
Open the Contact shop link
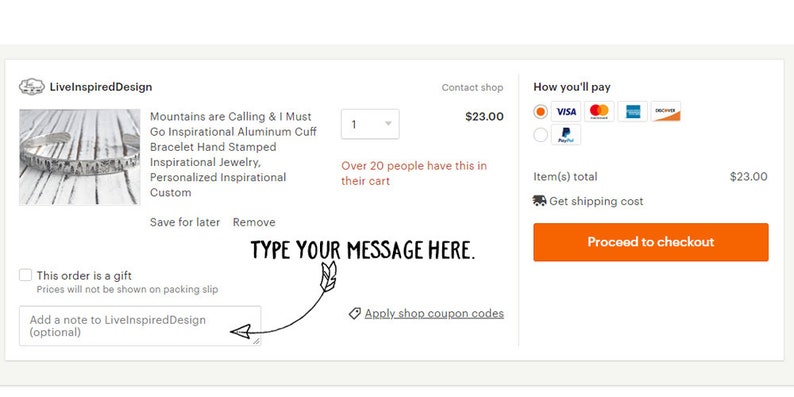[472, 88]
